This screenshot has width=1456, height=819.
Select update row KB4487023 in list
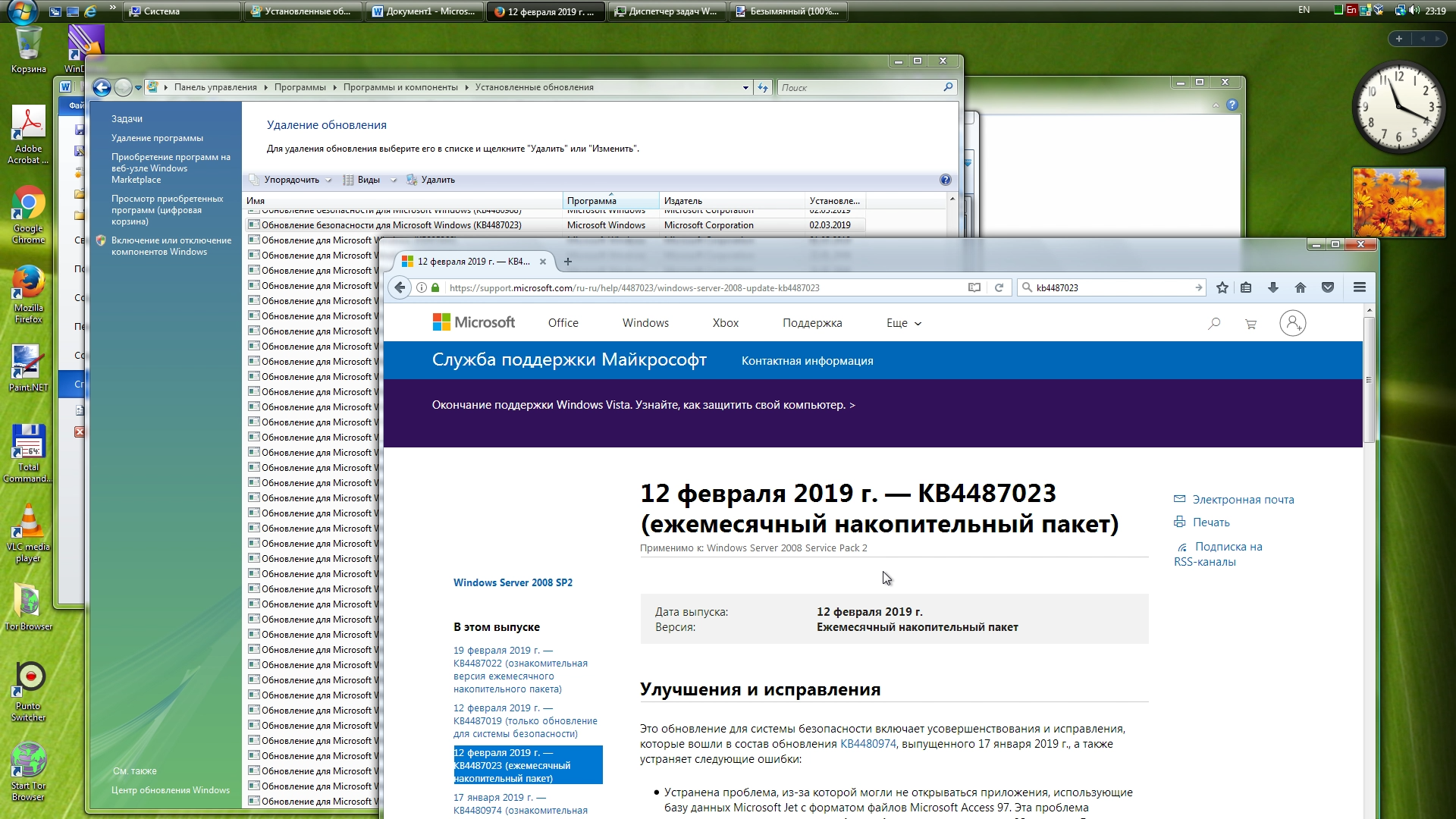(556, 225)
